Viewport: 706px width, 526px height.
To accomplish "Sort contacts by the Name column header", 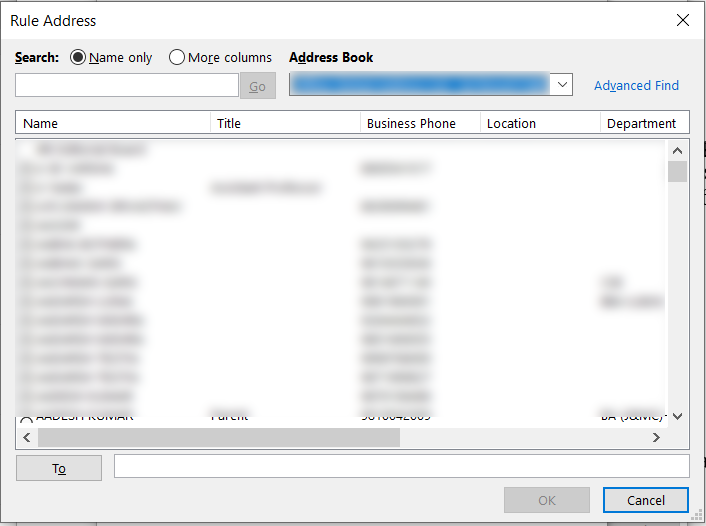I will click(113, 124).
